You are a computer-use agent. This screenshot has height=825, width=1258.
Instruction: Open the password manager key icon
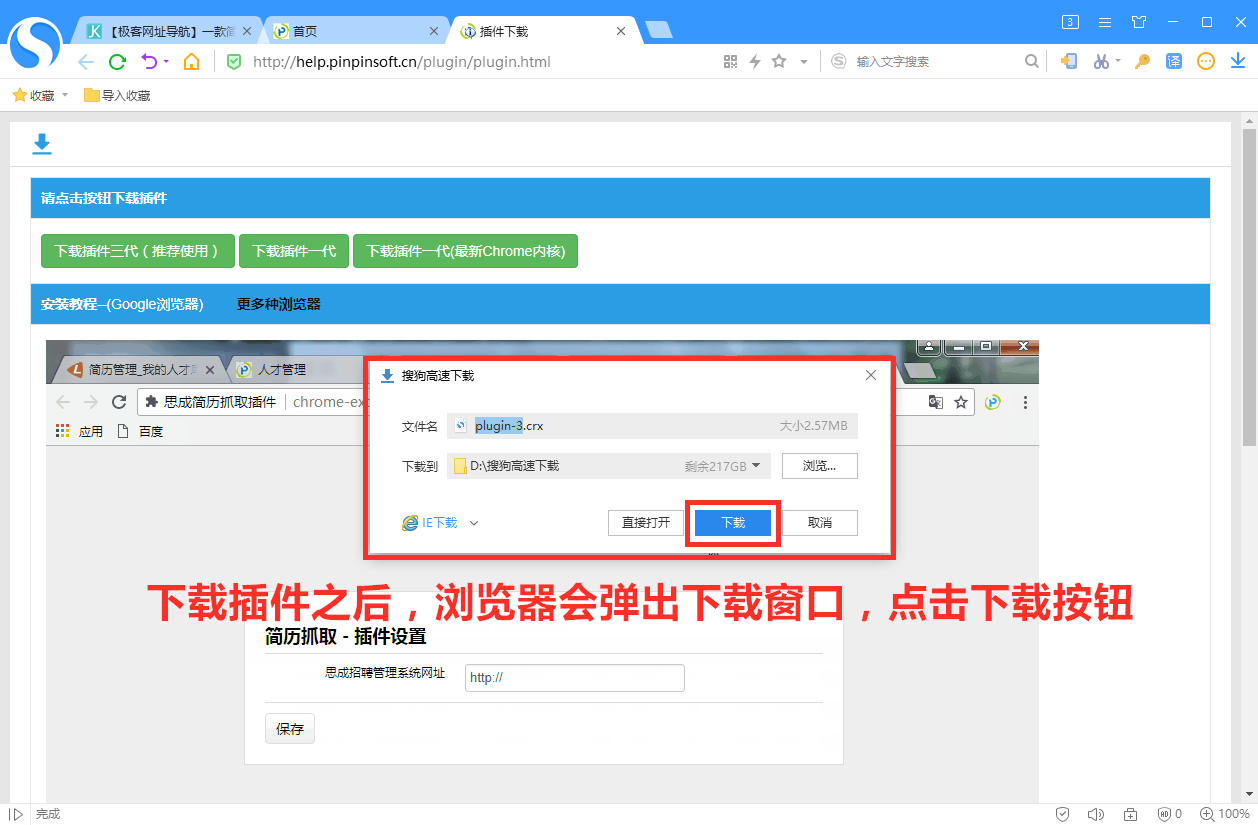1141,61
